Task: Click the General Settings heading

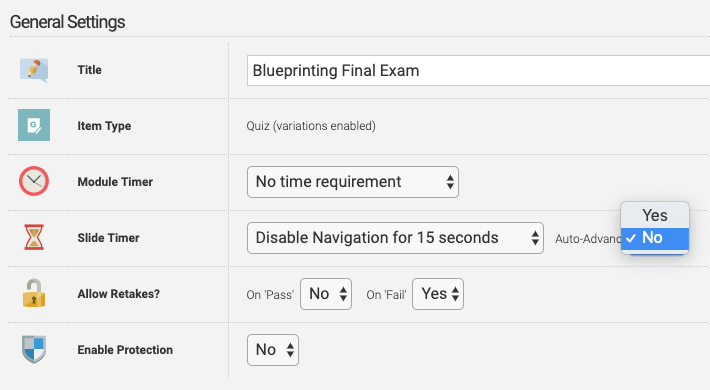Action: [x=67, y=22]
